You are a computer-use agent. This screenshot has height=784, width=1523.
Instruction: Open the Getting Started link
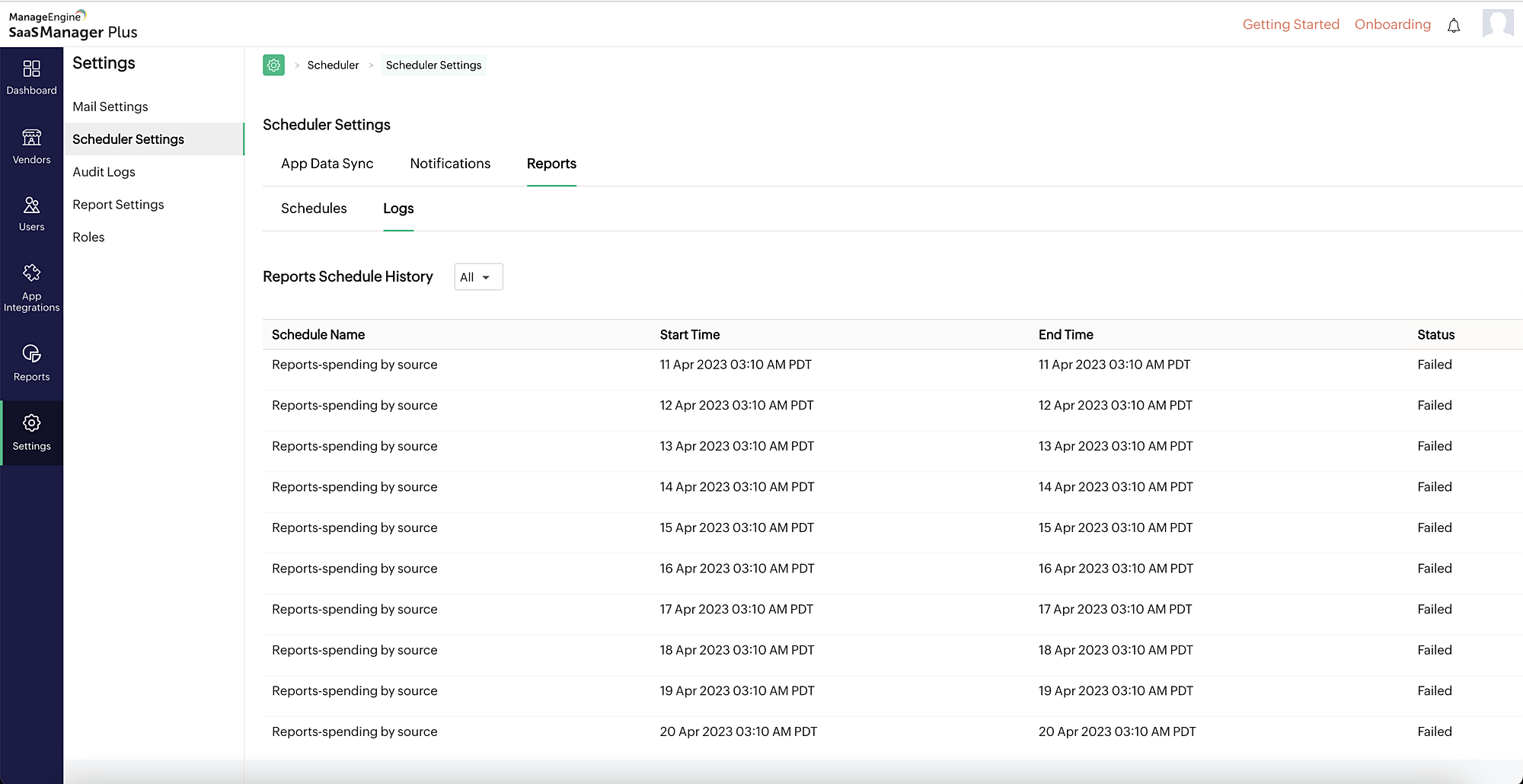(1290, 24)
